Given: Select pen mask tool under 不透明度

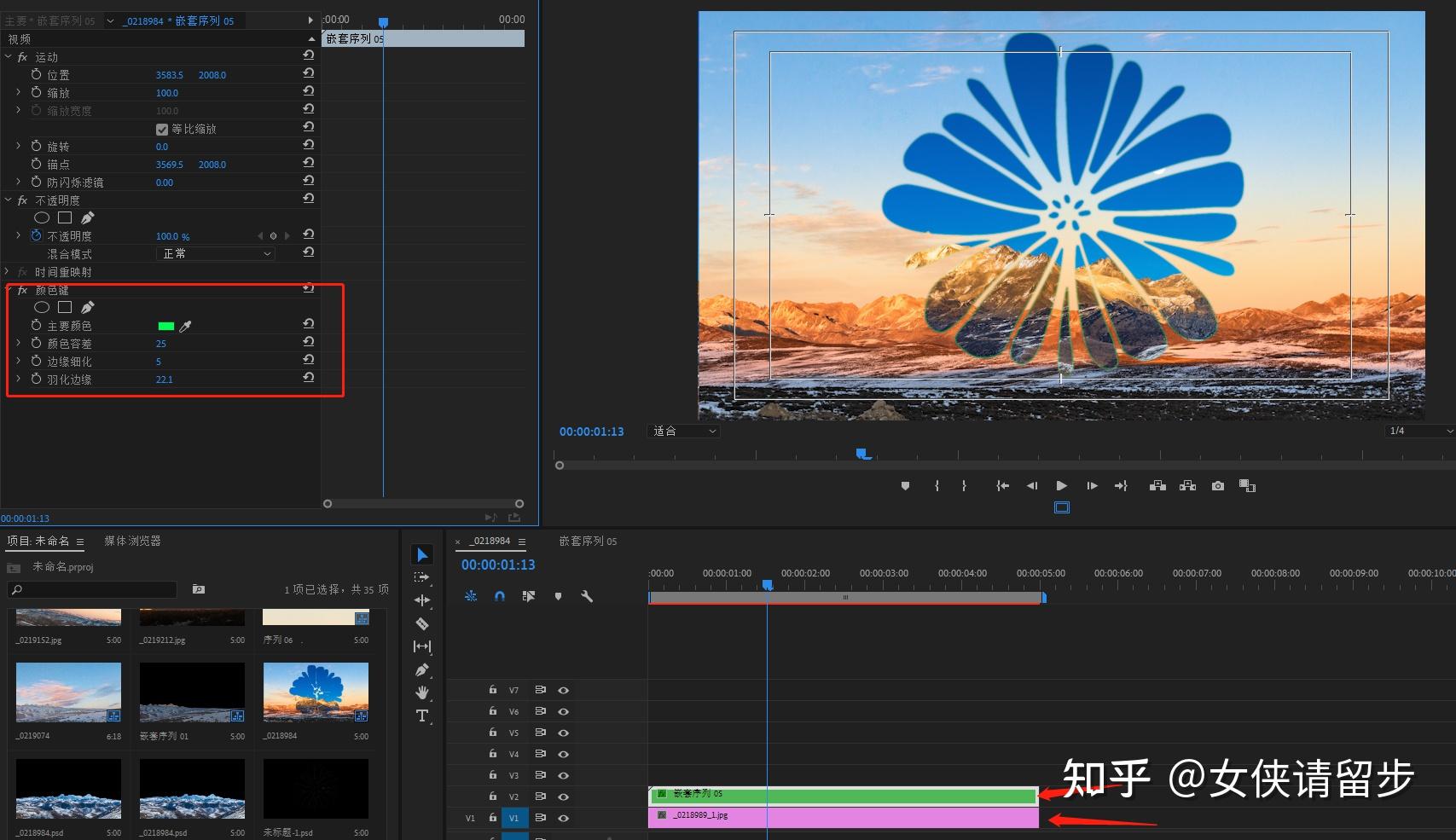Looking at the screenshot, I should [x=88, y=217].
